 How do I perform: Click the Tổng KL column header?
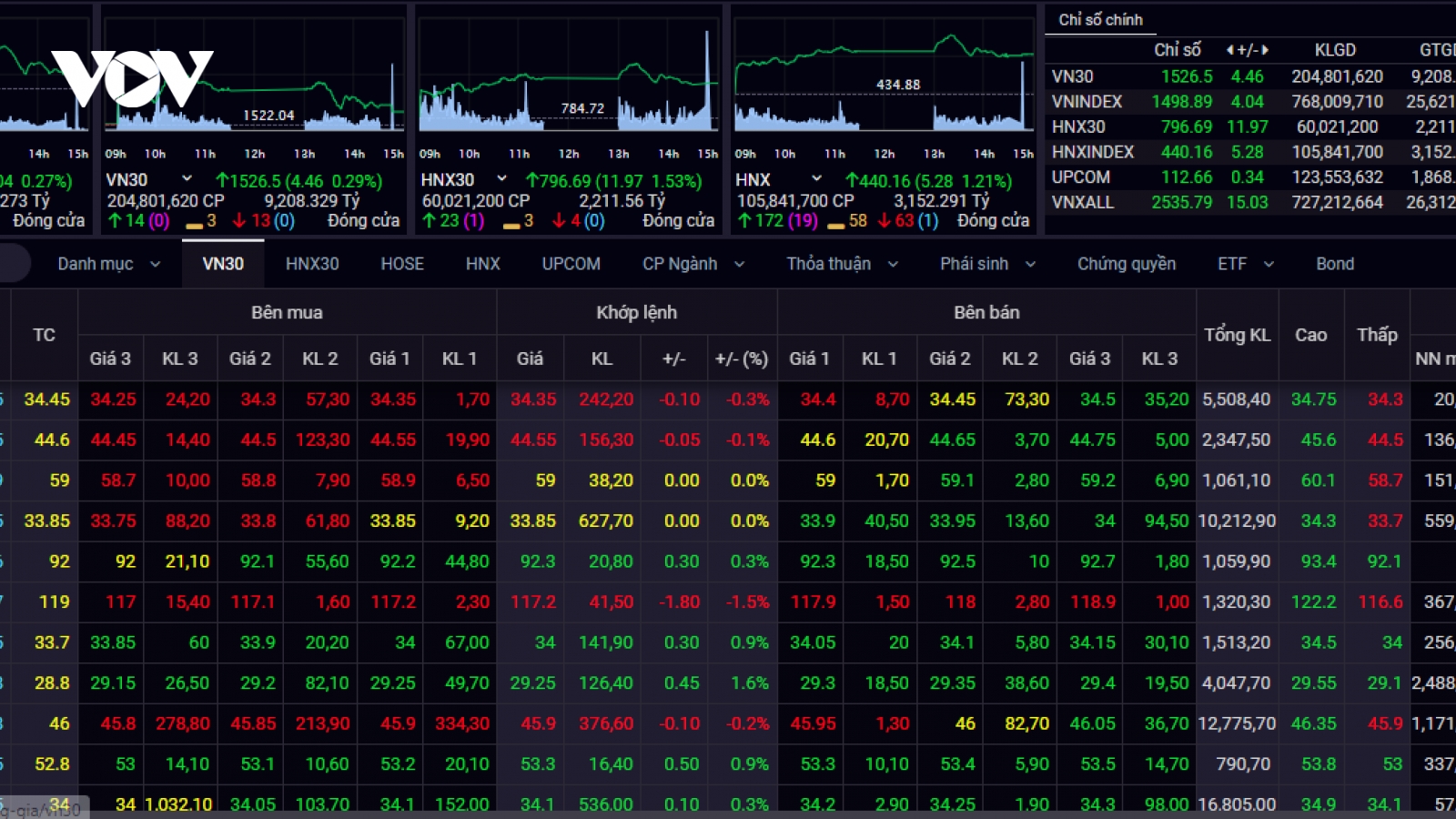[x=1237, y=335]
